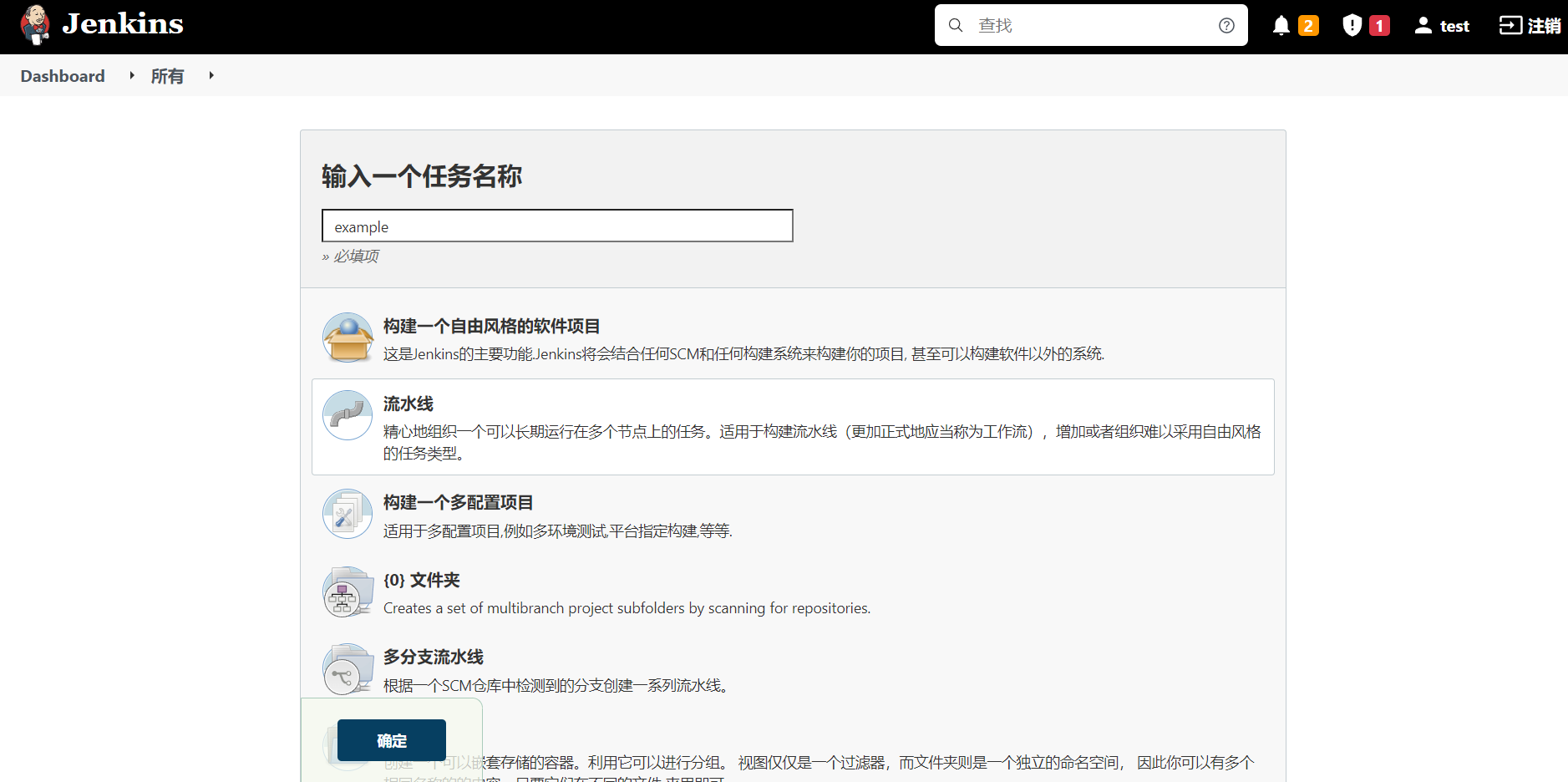Screen dimensions: 1568x782
Task: Click the 注销 logout icon
Action: [1510, 26]
